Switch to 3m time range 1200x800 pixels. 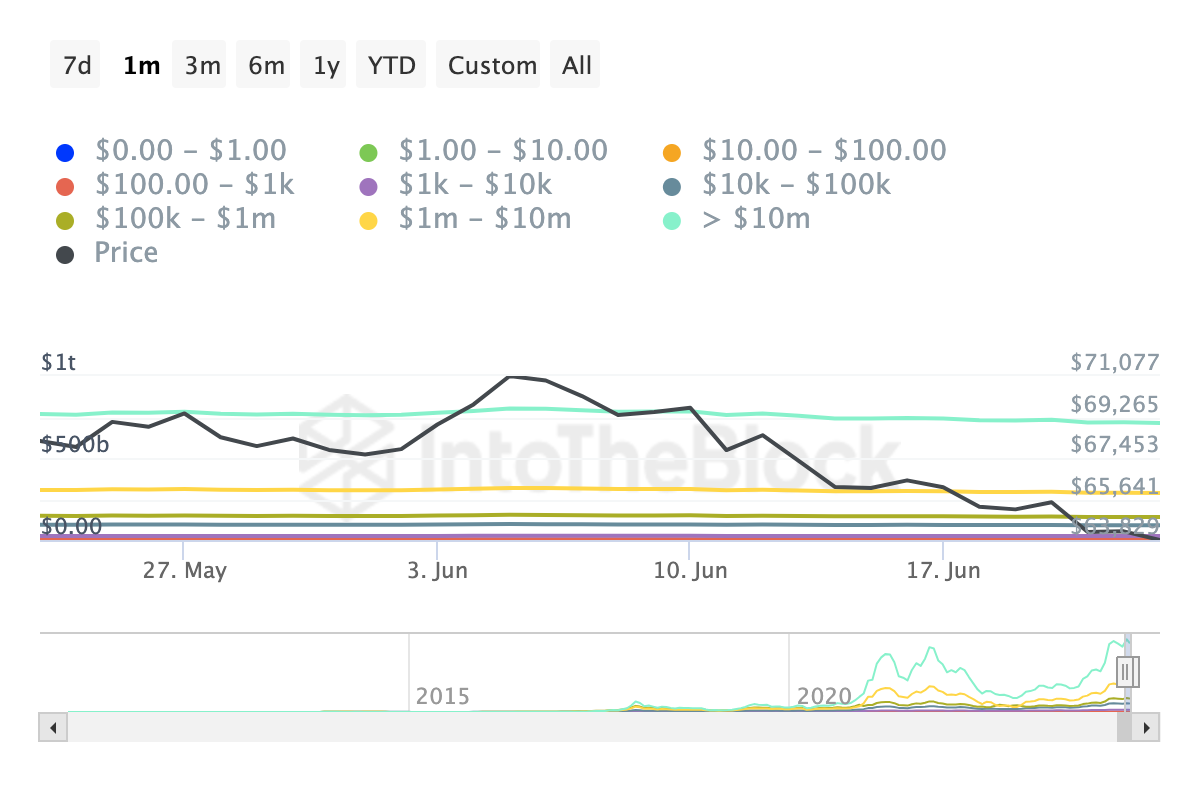coord(202,66)
